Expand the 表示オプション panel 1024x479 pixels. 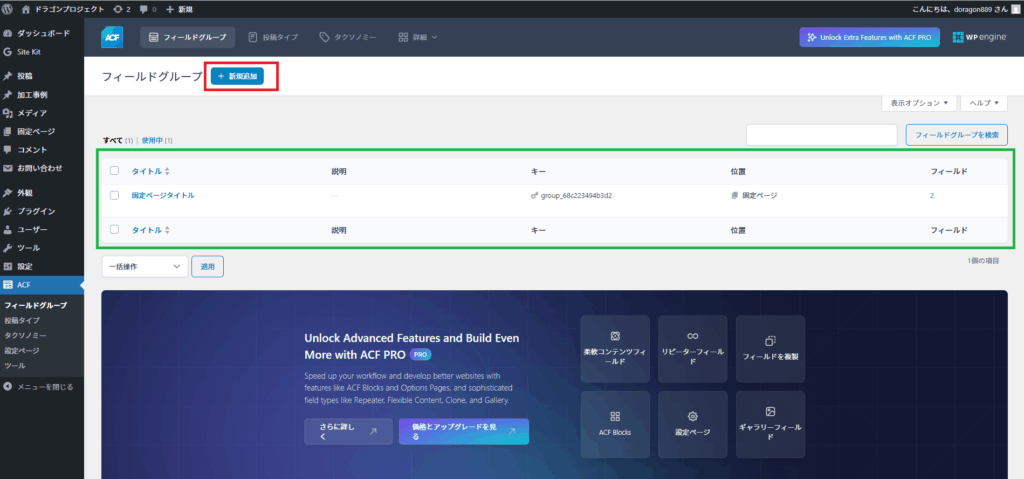917,103
